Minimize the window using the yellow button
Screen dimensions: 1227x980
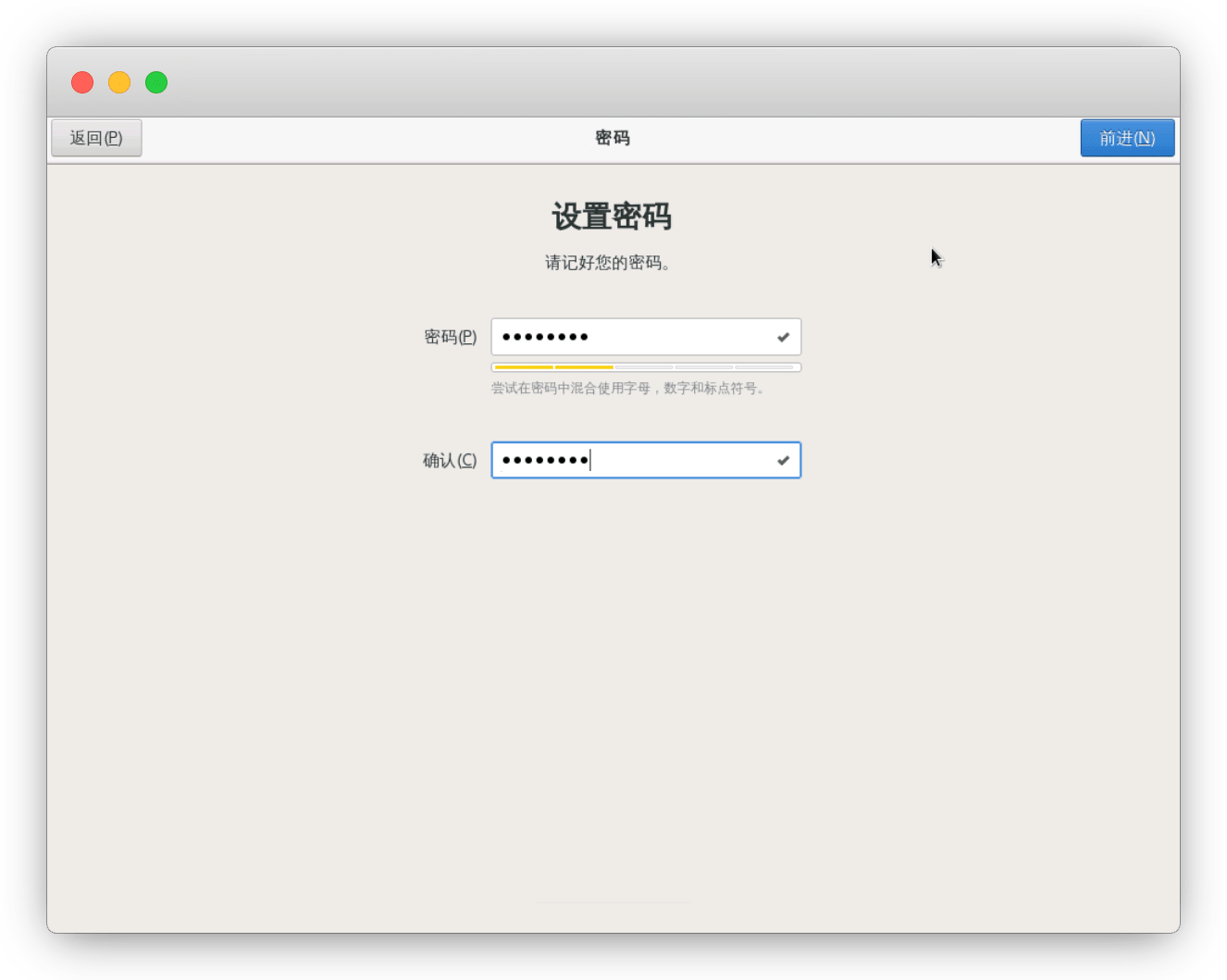[x=119, y=82]
